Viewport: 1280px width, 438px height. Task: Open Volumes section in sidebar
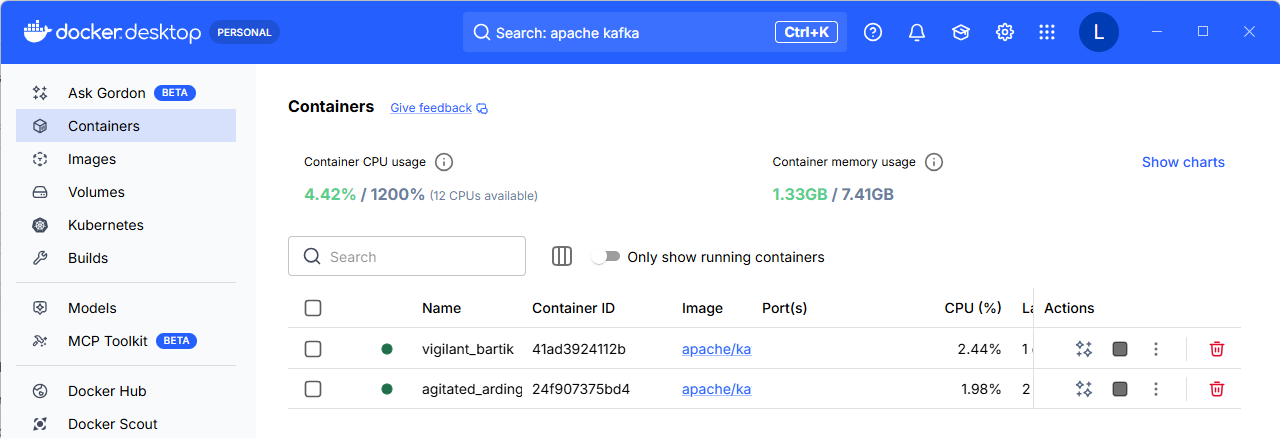coord(96,192)
